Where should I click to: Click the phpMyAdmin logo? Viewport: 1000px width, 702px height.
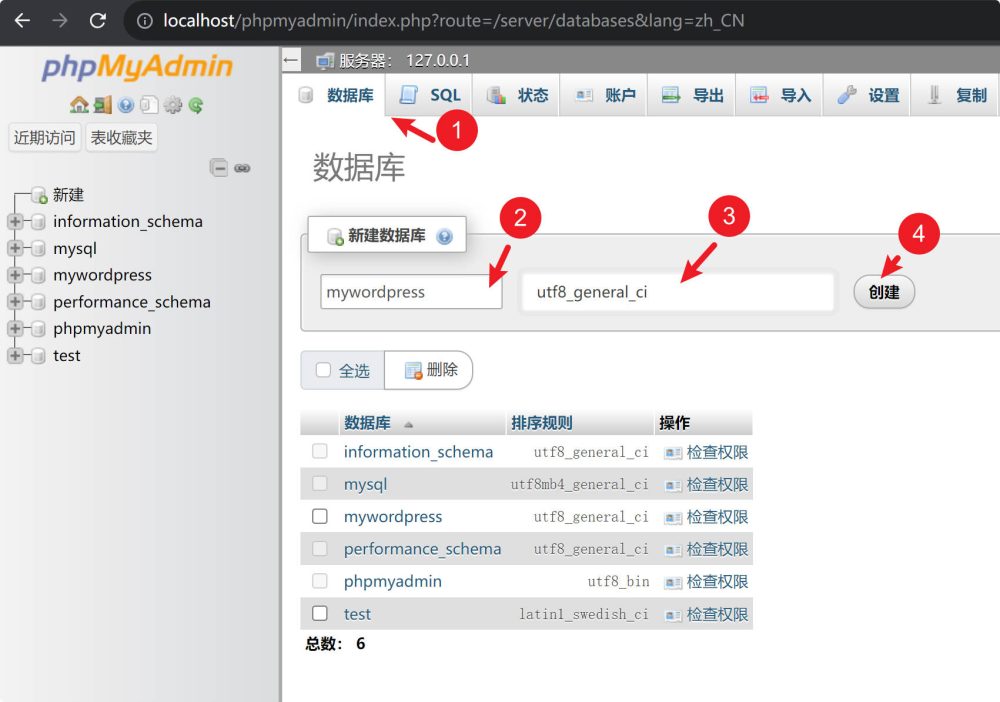click(x=137, y=67)
